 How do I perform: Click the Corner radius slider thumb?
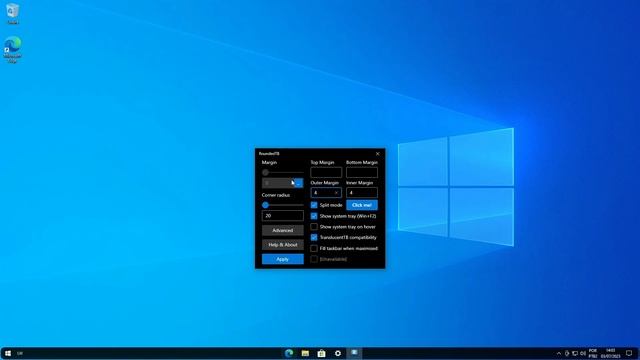click(266, 205)
